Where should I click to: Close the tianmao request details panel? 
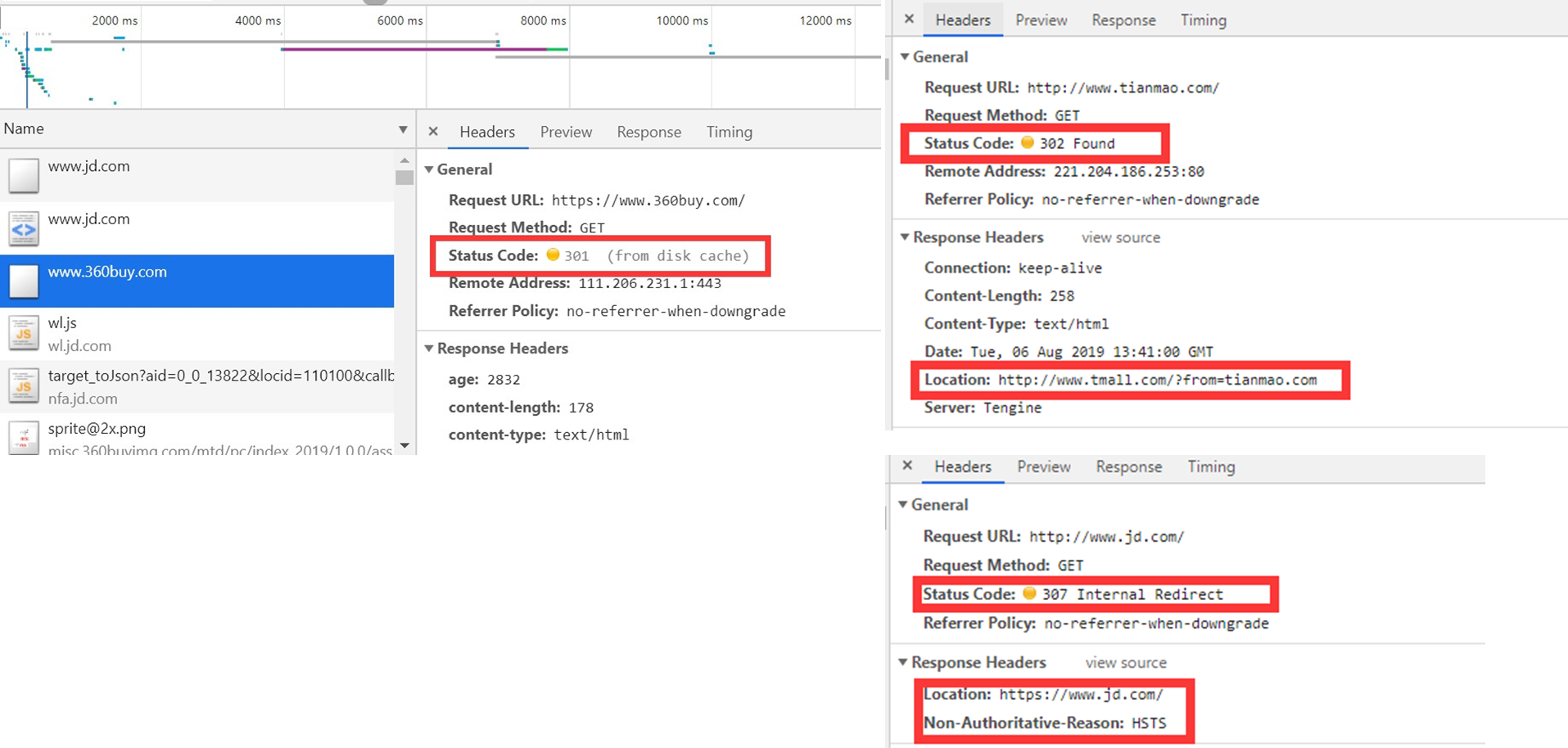(909, 19)
